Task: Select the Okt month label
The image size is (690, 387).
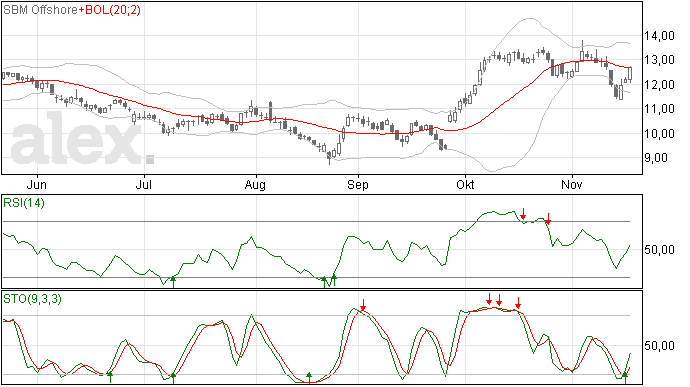Action: (465, 185)
